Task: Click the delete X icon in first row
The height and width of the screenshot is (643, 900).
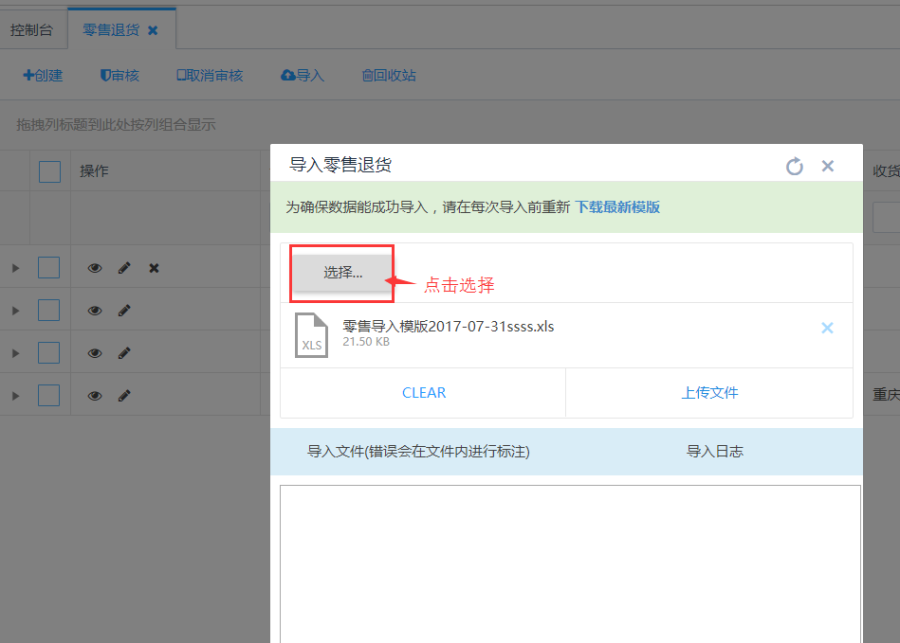Action: pos(154,268)
